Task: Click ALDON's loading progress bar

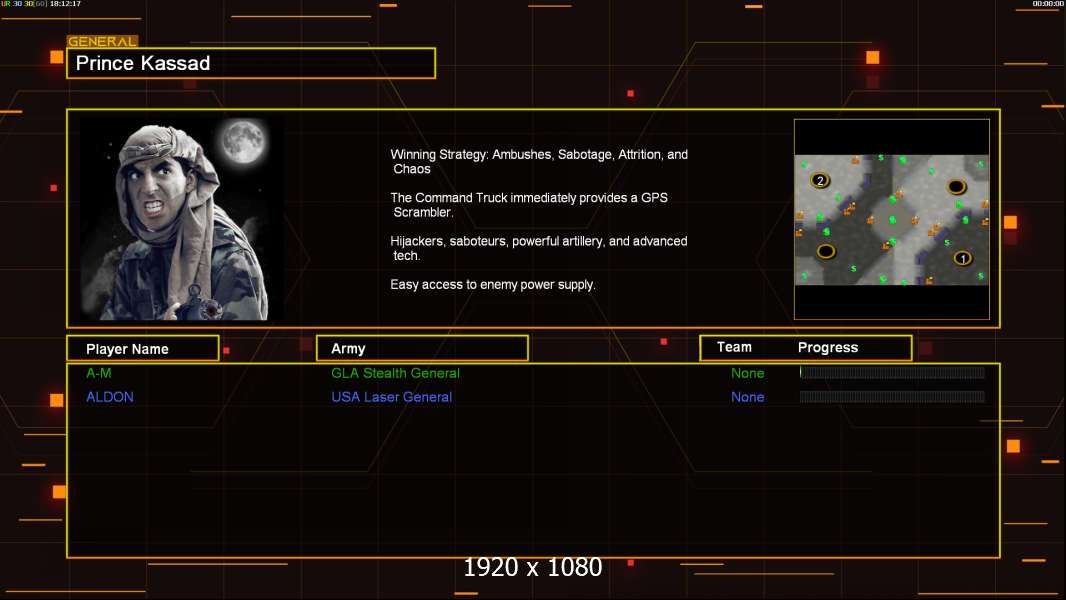Action: [892, 397]
